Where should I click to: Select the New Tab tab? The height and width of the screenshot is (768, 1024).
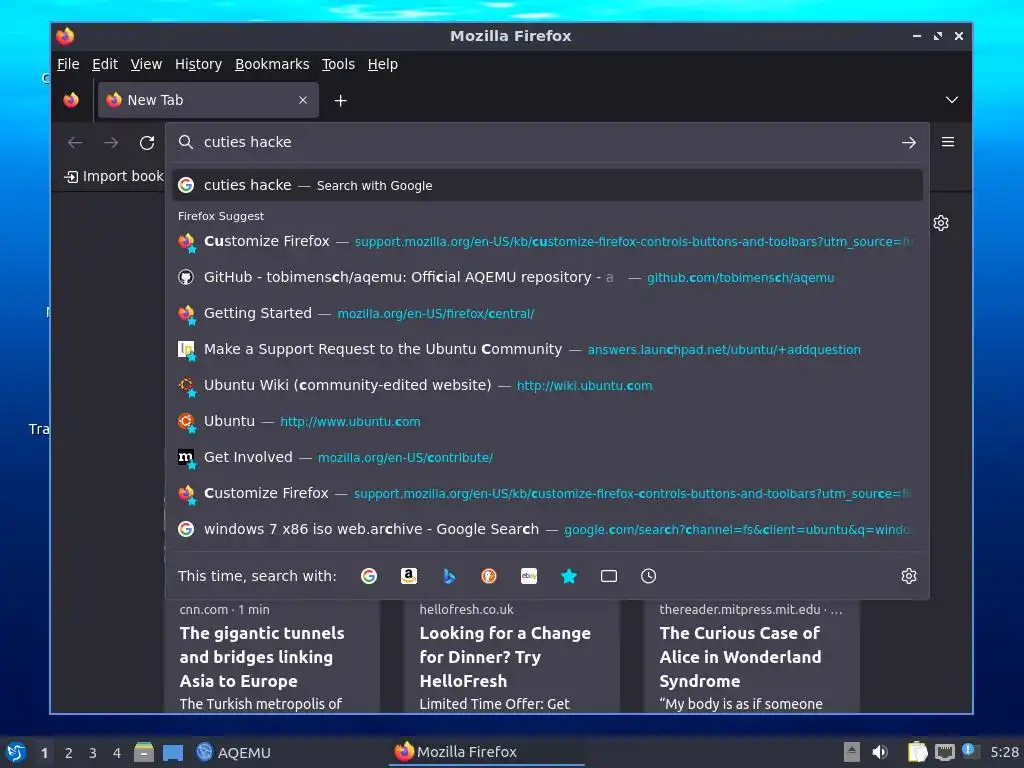point(208,100)
